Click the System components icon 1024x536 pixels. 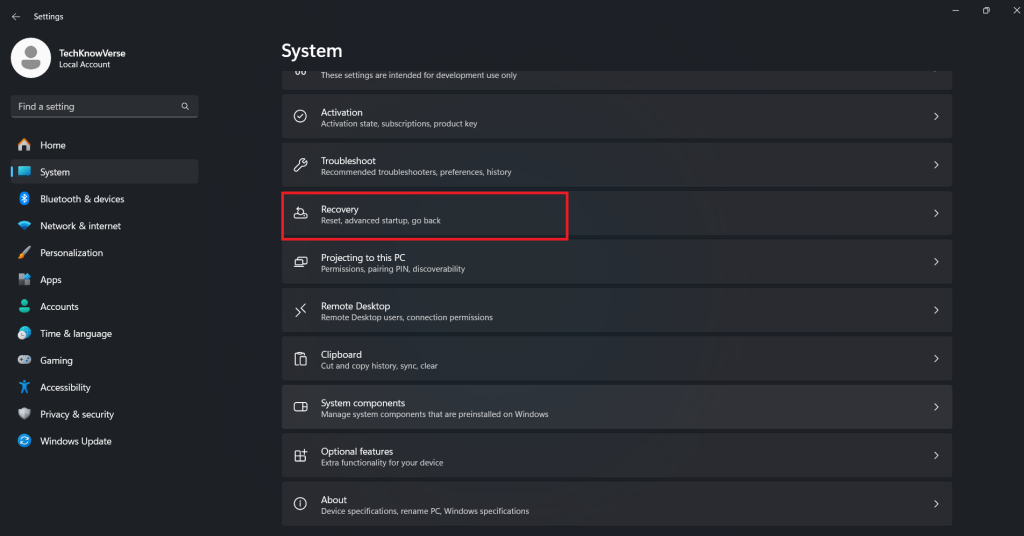(300, 407)
